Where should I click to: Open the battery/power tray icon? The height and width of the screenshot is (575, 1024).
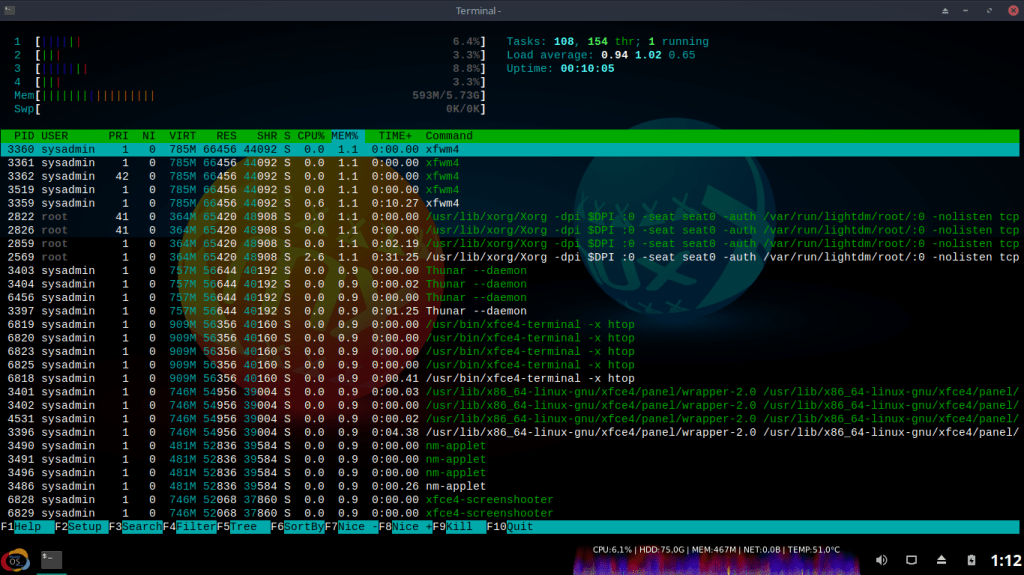tap(970, 560)
